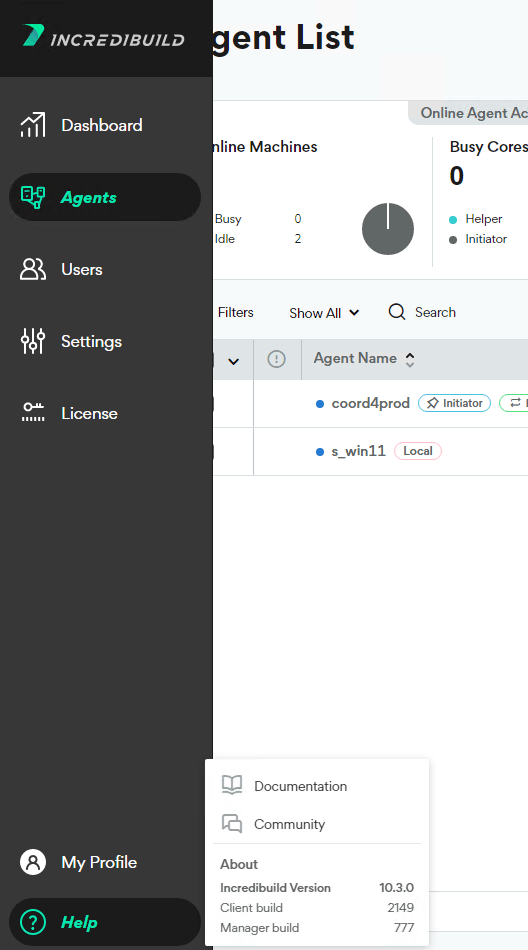This screenshot has width=528, height=950.
Task: Click the License key icon
Action: tap(33, 412)
